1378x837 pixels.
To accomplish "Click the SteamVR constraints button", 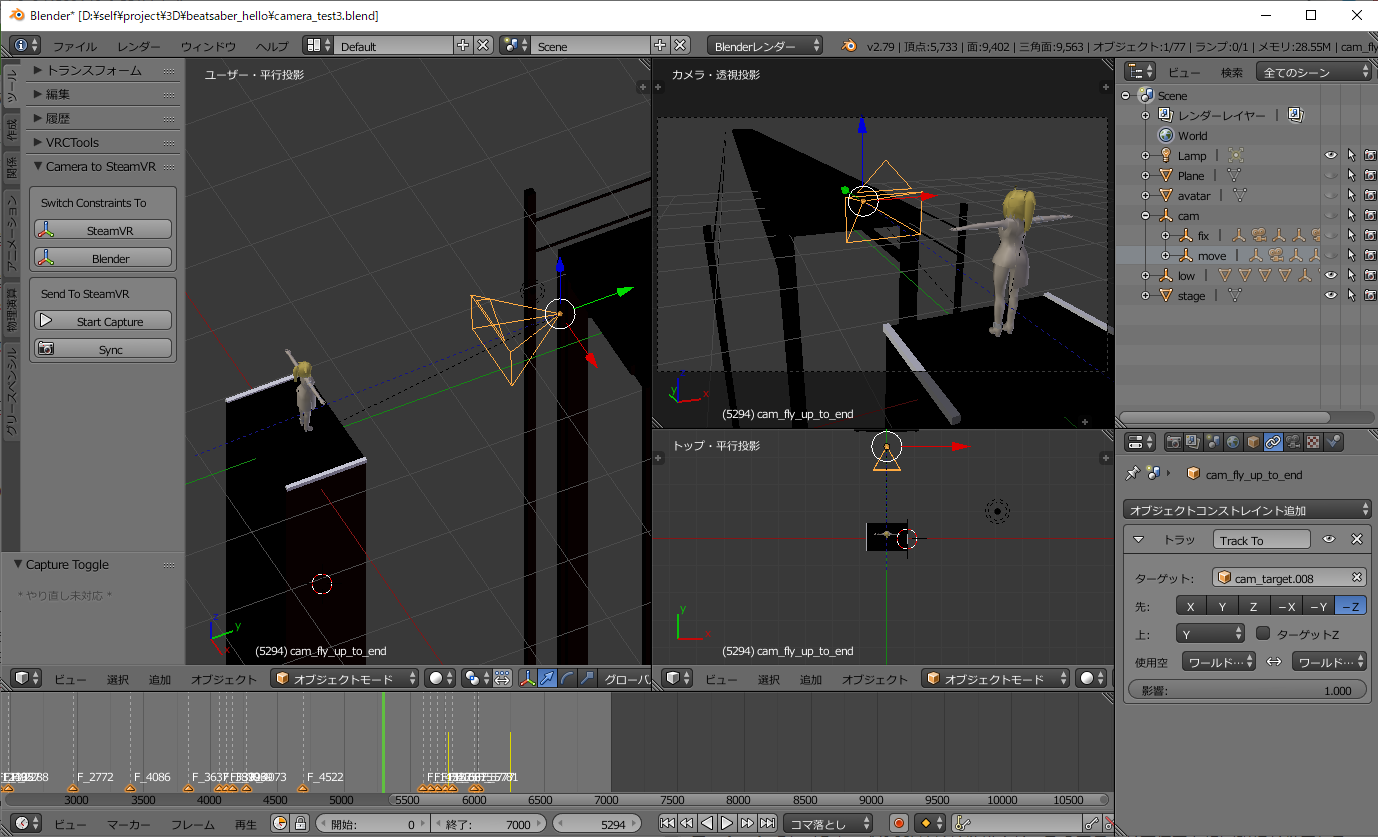I will coord(103,230).
